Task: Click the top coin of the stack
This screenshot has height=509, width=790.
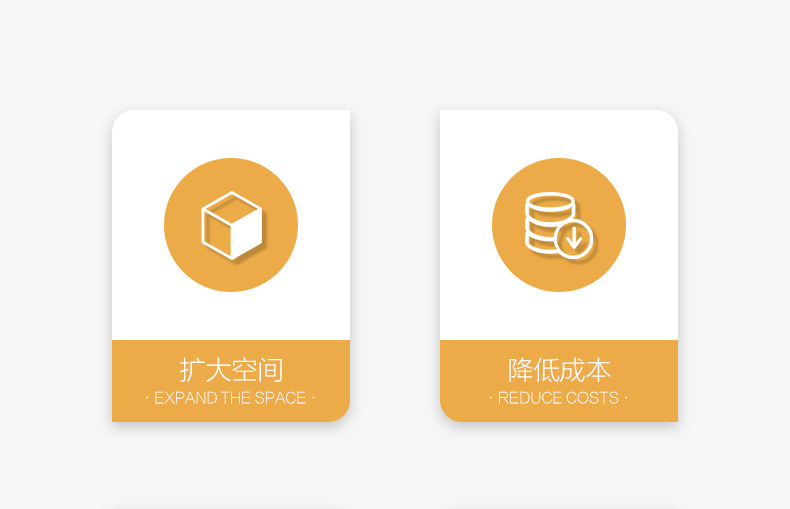Action: click(x=550, y=200)
